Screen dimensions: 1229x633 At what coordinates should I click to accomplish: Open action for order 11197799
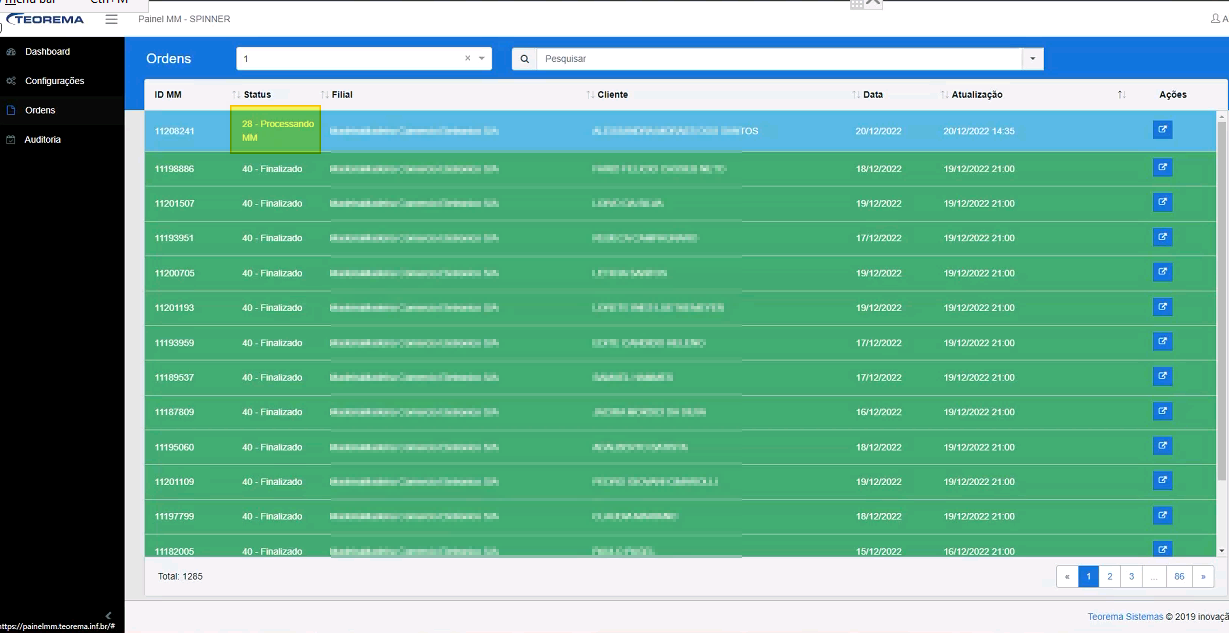tap(1162, 515)
